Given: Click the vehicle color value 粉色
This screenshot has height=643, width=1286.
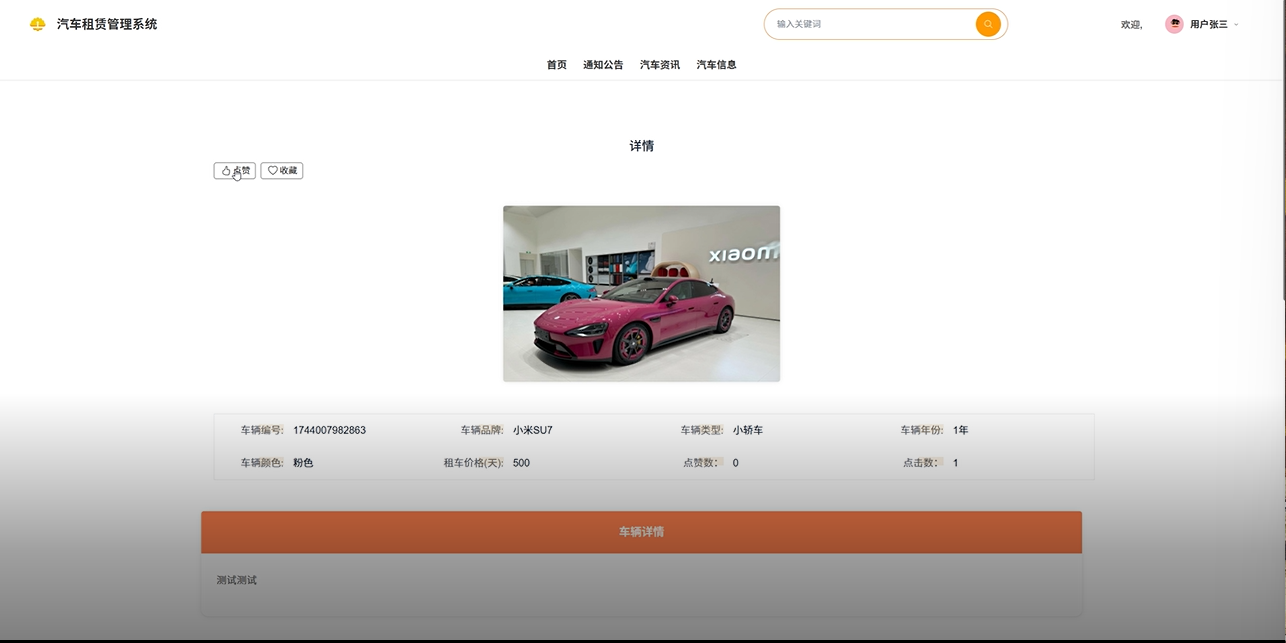Looking at the screenshot, I should coord(303,463).
